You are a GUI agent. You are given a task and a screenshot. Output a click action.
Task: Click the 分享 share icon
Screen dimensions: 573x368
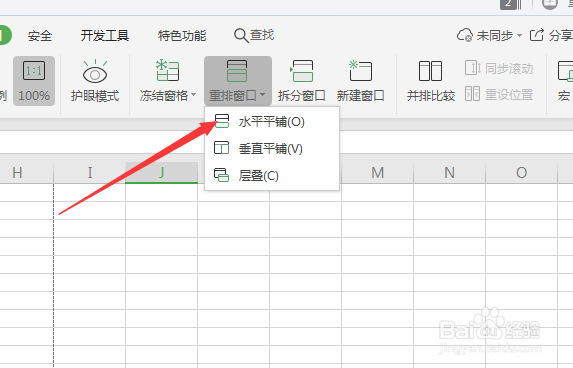click(x=537, y=35)
